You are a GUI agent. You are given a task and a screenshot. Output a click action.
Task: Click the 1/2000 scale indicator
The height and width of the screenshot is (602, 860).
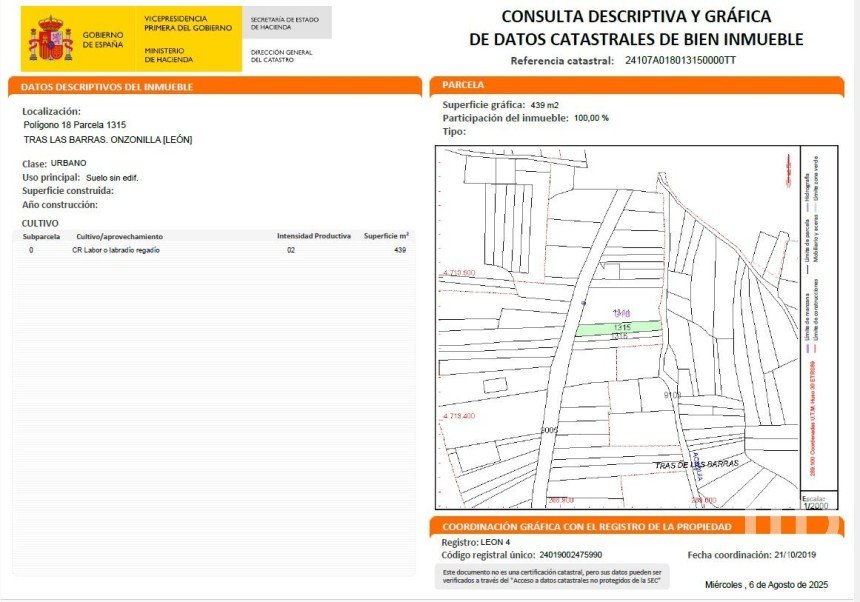tap(814, 504)
